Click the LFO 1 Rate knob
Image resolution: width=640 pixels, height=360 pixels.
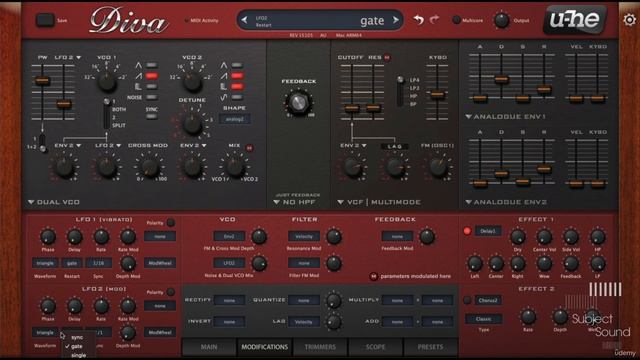(101, 236)
